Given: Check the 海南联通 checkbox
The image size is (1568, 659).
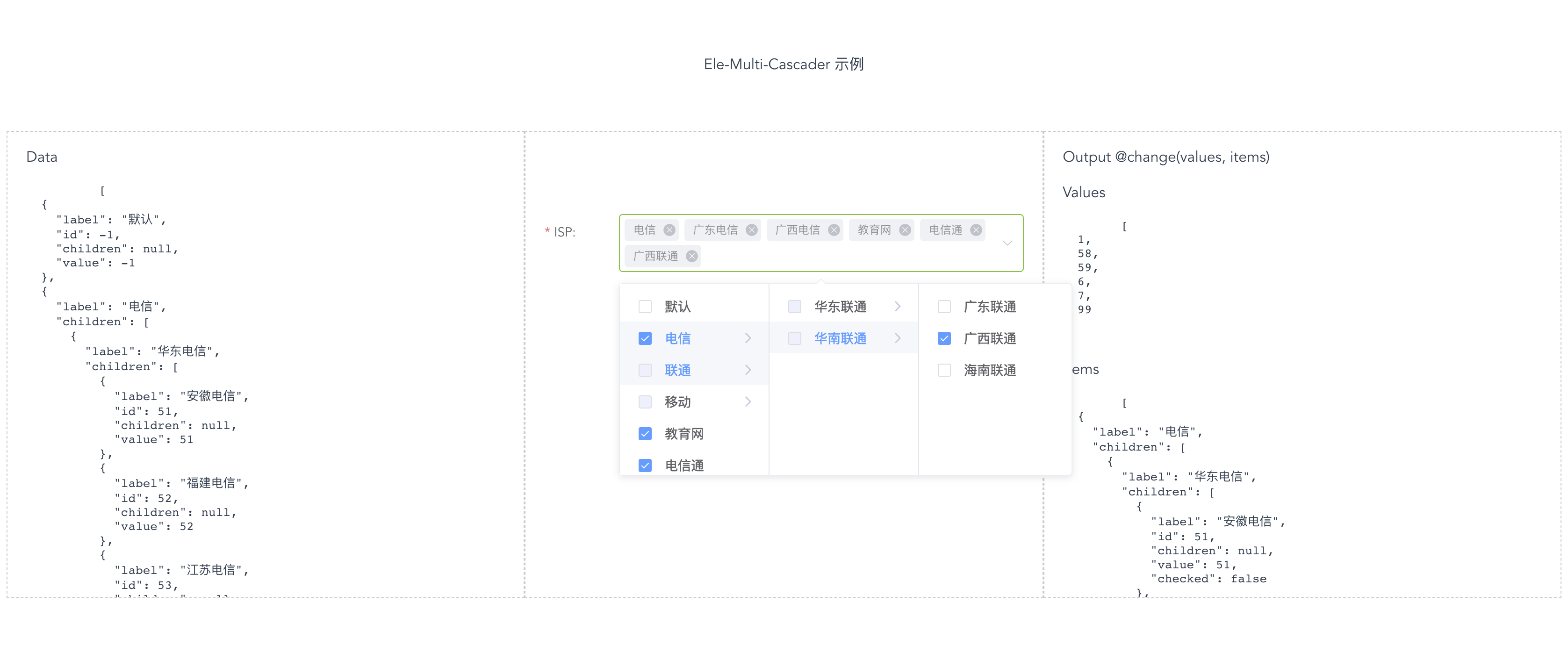Looking at the screenshot, I should 944,370.
